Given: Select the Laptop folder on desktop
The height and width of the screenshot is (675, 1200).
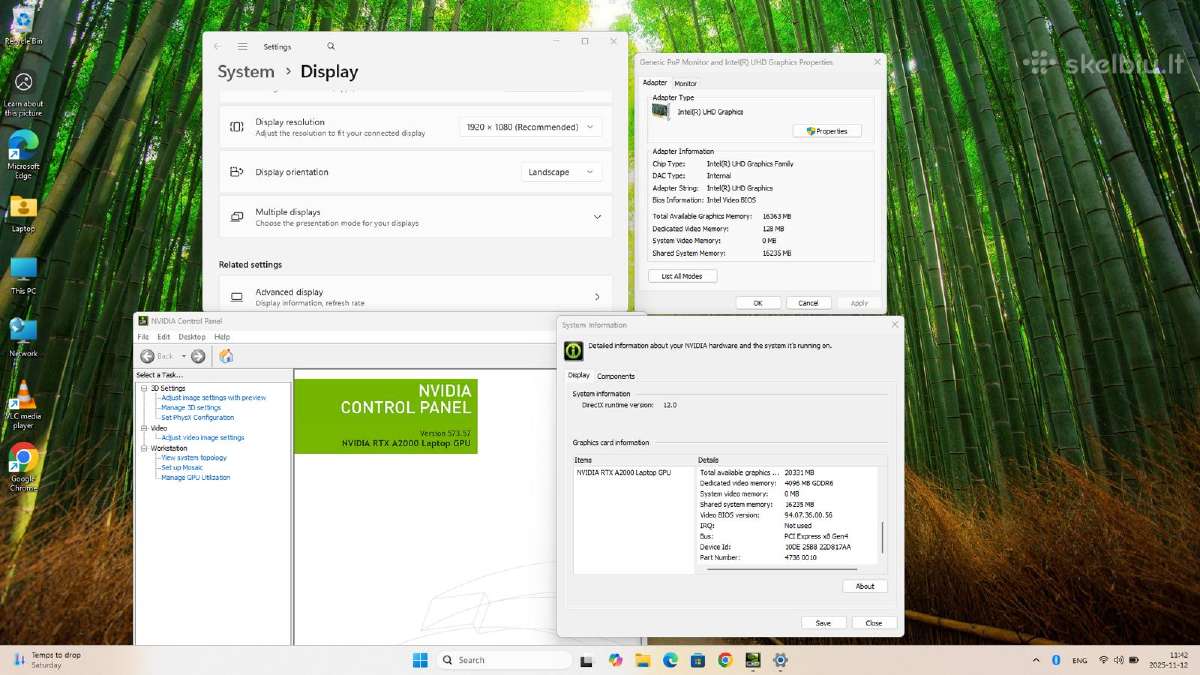Looking at the screenshot, I should (x=23, y=213).
